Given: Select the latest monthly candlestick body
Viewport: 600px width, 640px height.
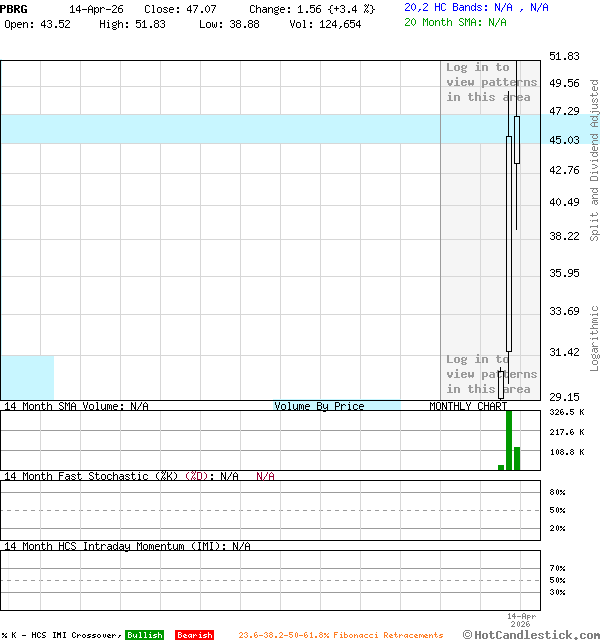Looking at the screenshot, I should (x=517, y=133).
